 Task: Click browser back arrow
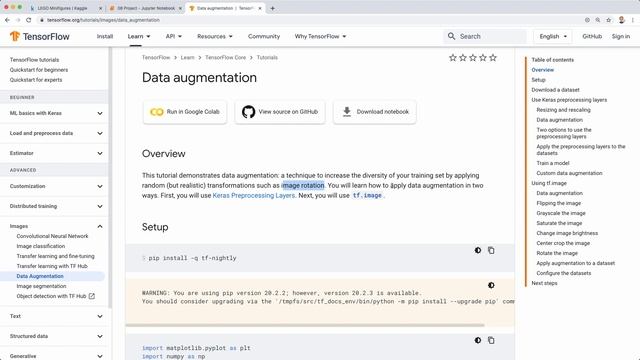pos(7,20)
